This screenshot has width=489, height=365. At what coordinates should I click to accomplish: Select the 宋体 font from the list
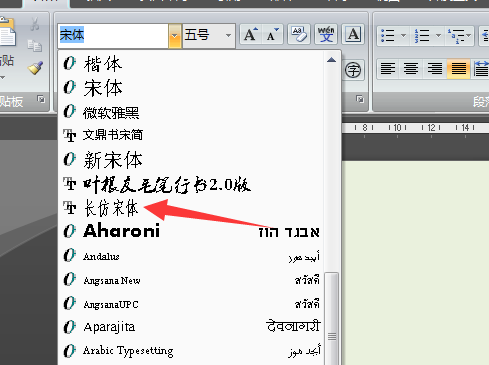point(192,88)
